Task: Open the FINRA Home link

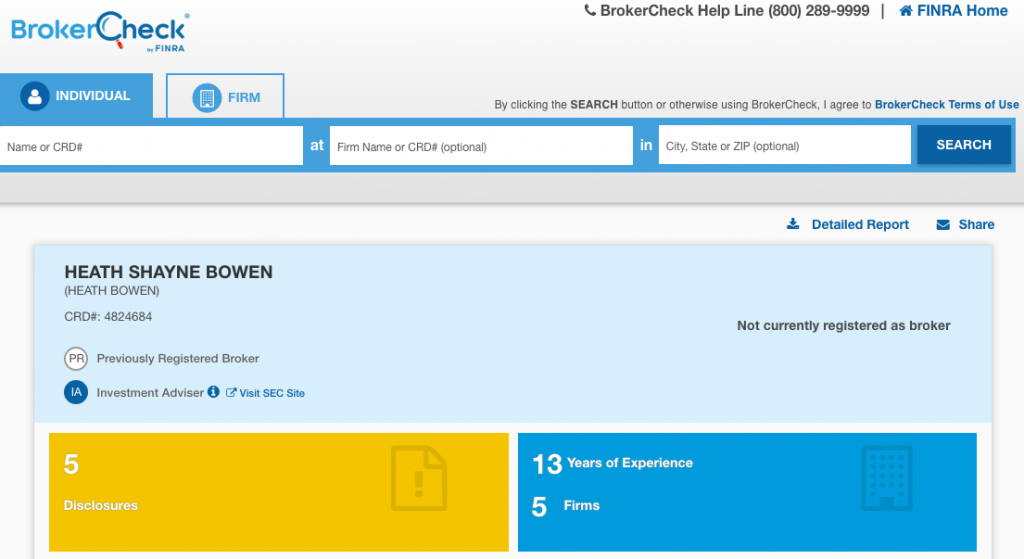Action: (962, 10)
